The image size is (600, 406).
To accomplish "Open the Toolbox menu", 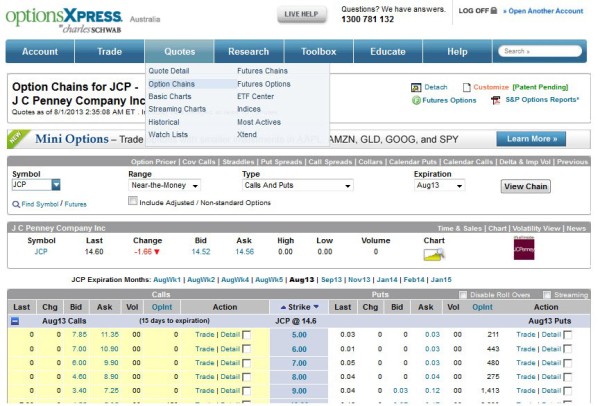I will click(x=318, y=51).
